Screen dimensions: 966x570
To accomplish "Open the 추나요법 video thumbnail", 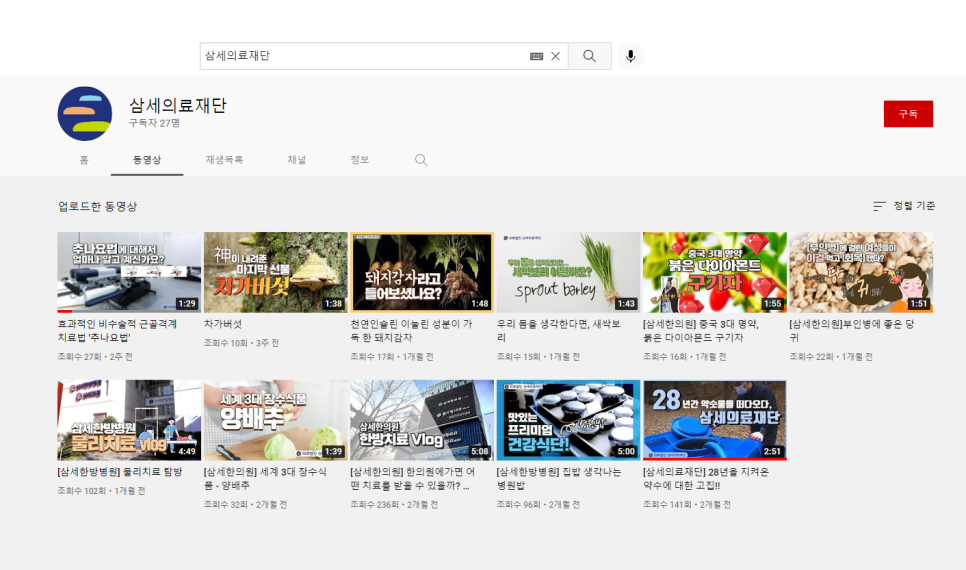I will pyautogui.click(x=129, y=272).
